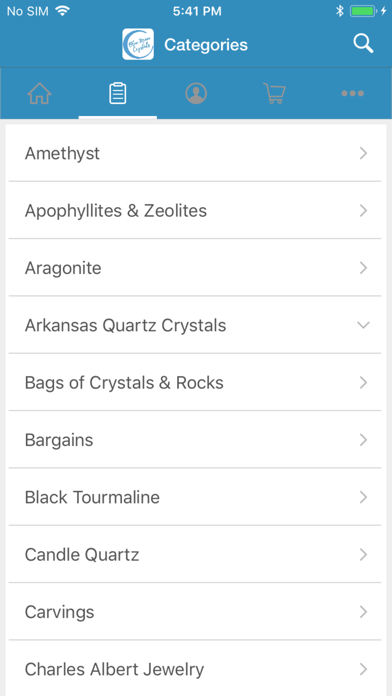This screenshot has width=392, height=696.
Task: Tap the Categories header title
Action: pos(206,45)
